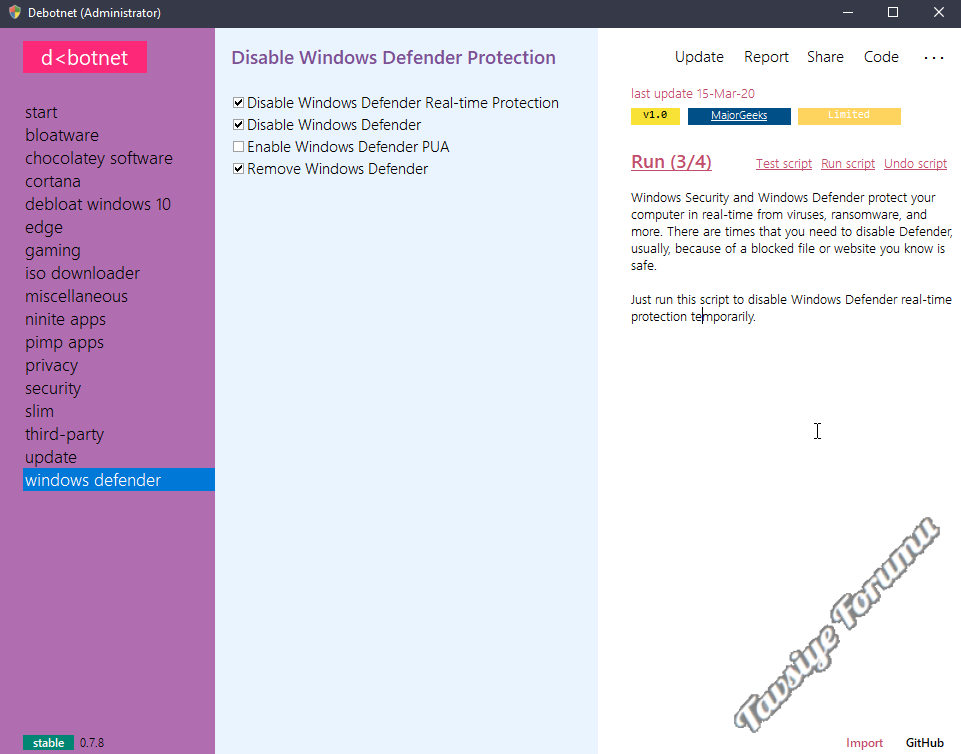
Task: Open the three-dots more menu
Action: [933, 58]
